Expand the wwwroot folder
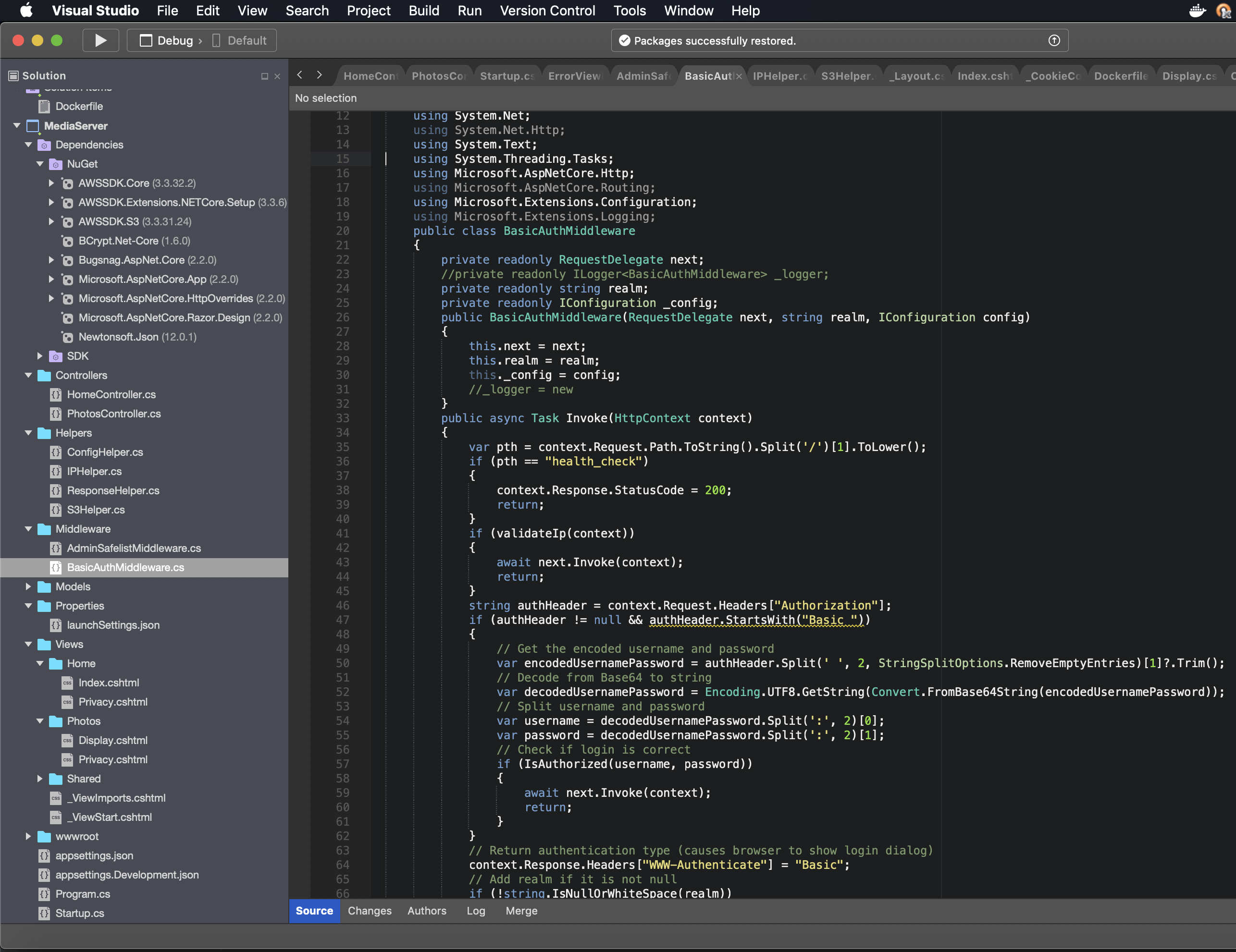The width and height of the screenshot is (1236, 952). pos(28,836)
